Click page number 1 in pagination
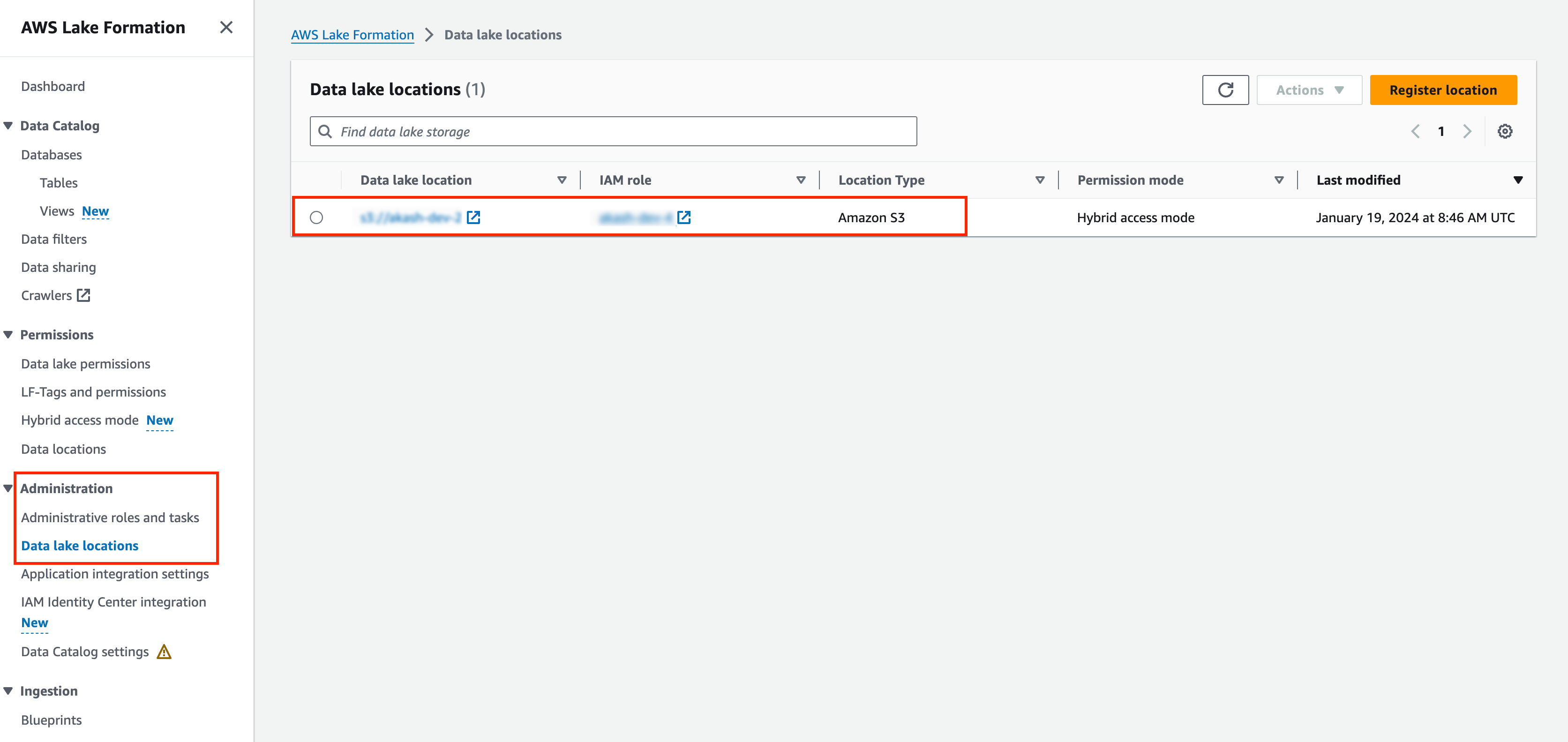Viewport: 1568px width, 742px height. point(1441,131)
